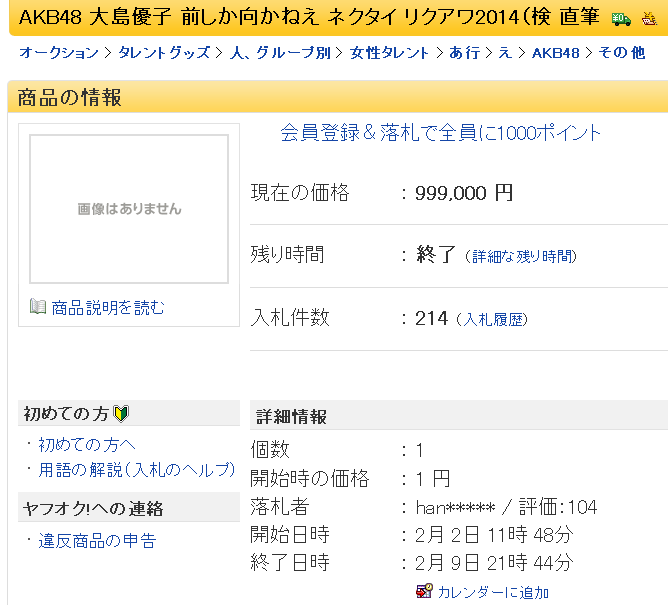The height and width of the screenshot is (605, 668).
Task: Open 会員登録＆落札で全員に1000ポイント promotion link
Action: (441, 133)
